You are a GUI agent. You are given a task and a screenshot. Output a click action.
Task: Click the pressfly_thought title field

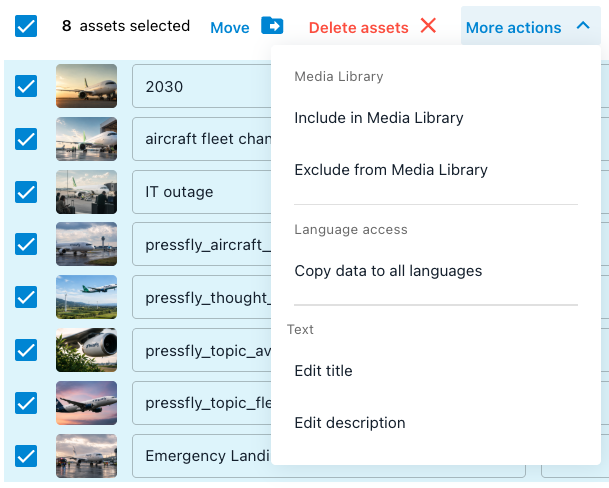(x=202, y=297)
